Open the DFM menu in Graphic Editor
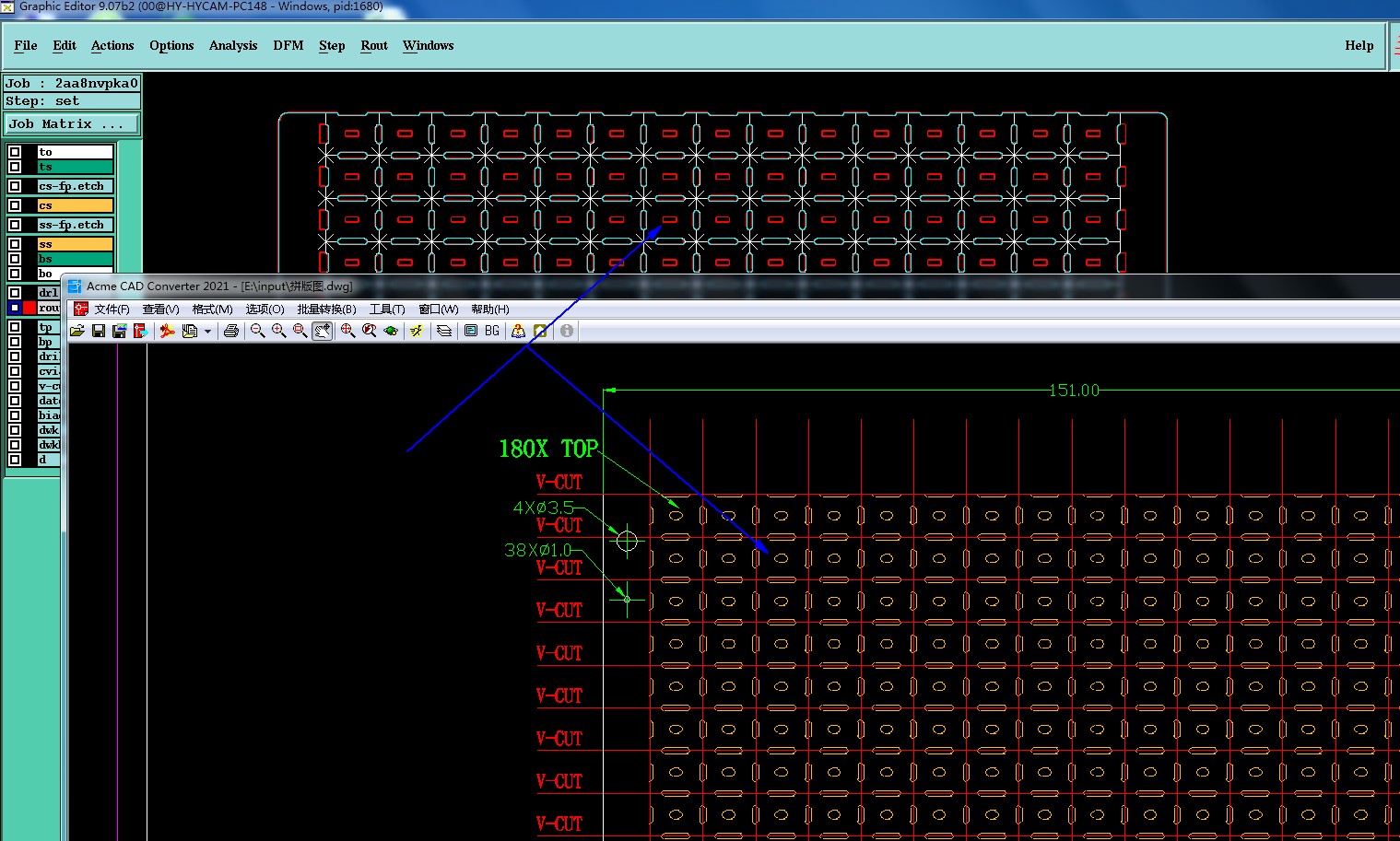The width and height of the screenshot is (1400, 841). [288, 45]
